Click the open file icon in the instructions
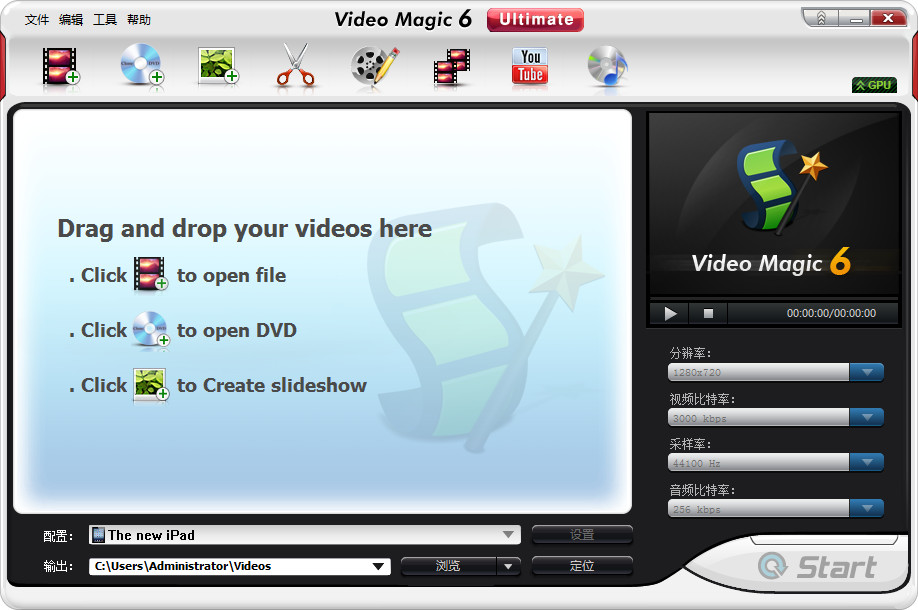Viewport: 918px width, 610px height. coord(151,274)
